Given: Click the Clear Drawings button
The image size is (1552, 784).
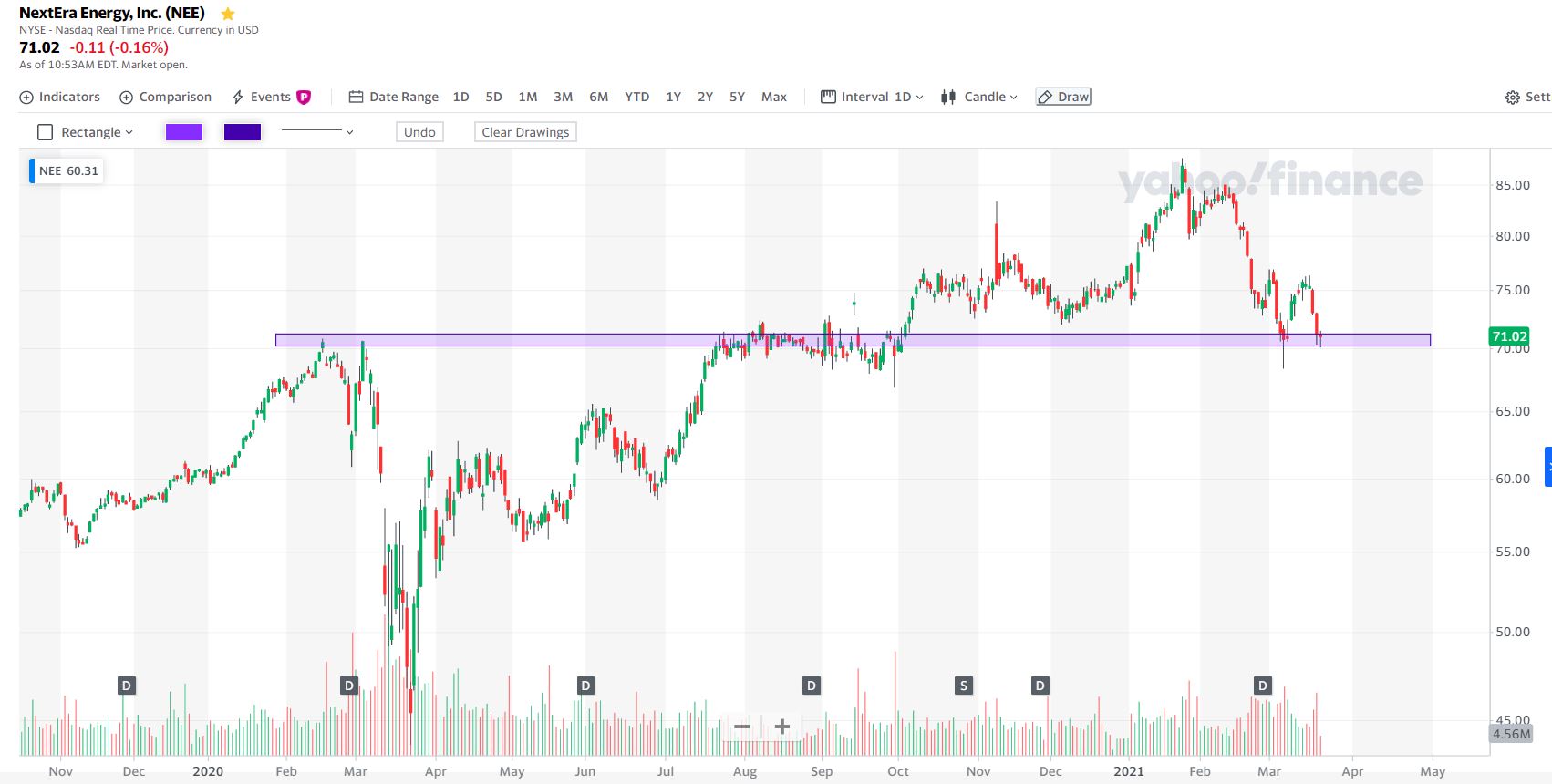Looking at the screenshot, I should point(525,132).
